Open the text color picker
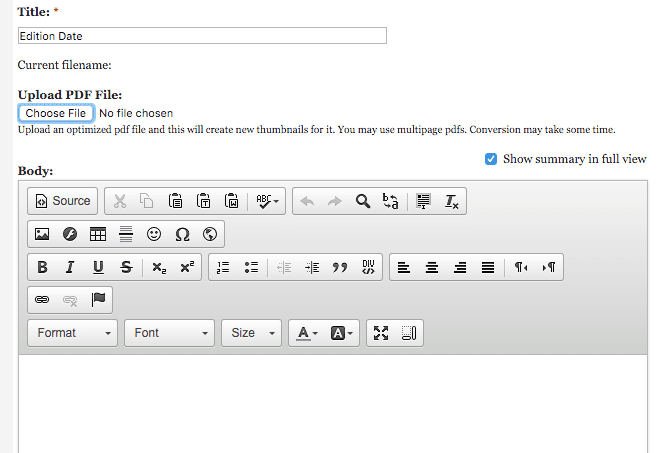The width and height of the screenshot is (668, 453). (308, 333)
